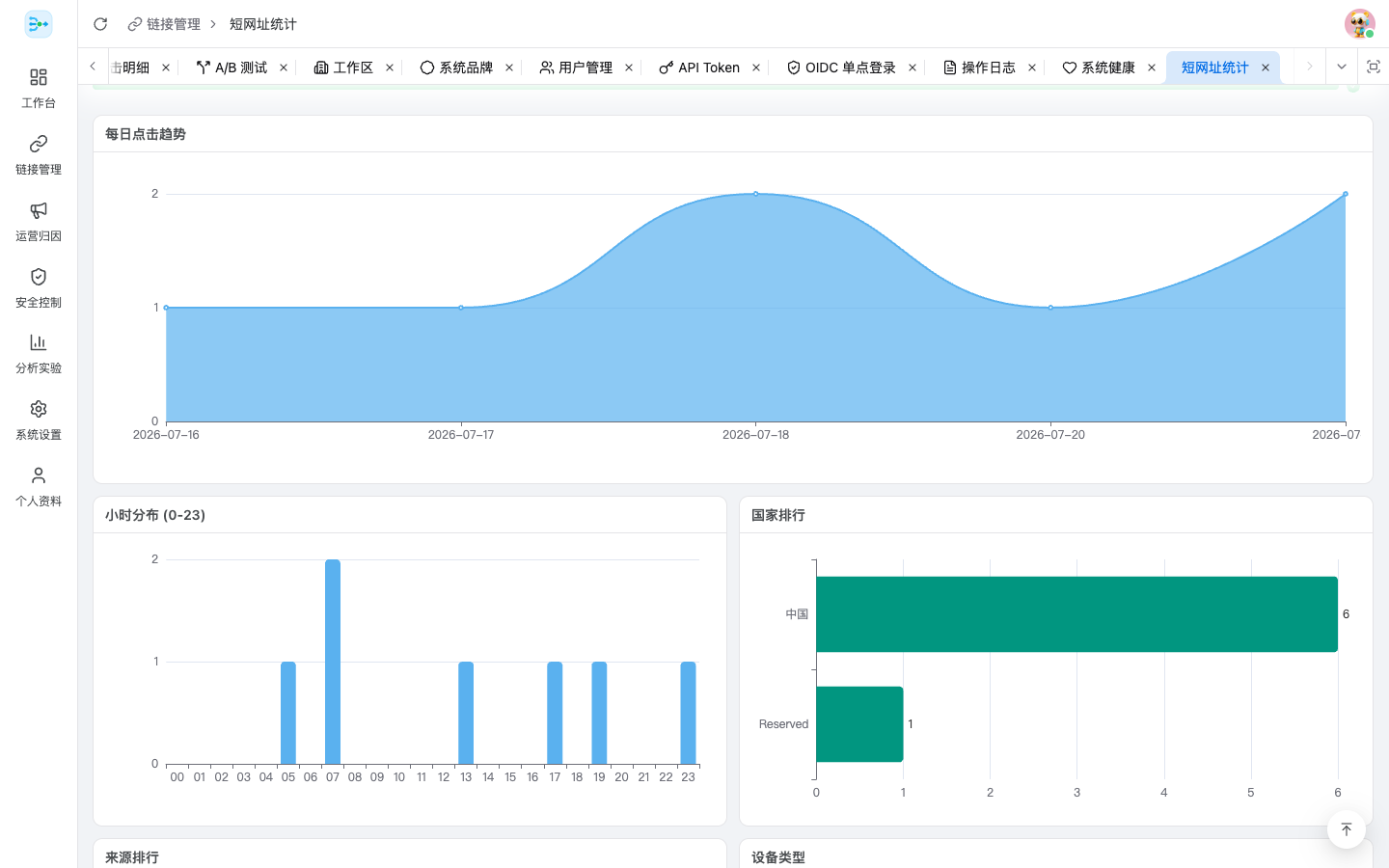Screen dimensions: 1389x868
Task: Close the 操作日志 tab
Action: (x=1032, y=68)
